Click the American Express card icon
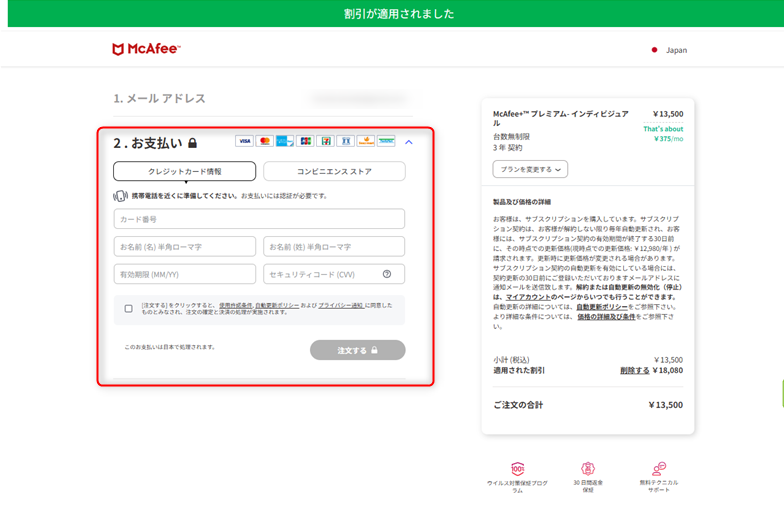 tap(285, 141)
